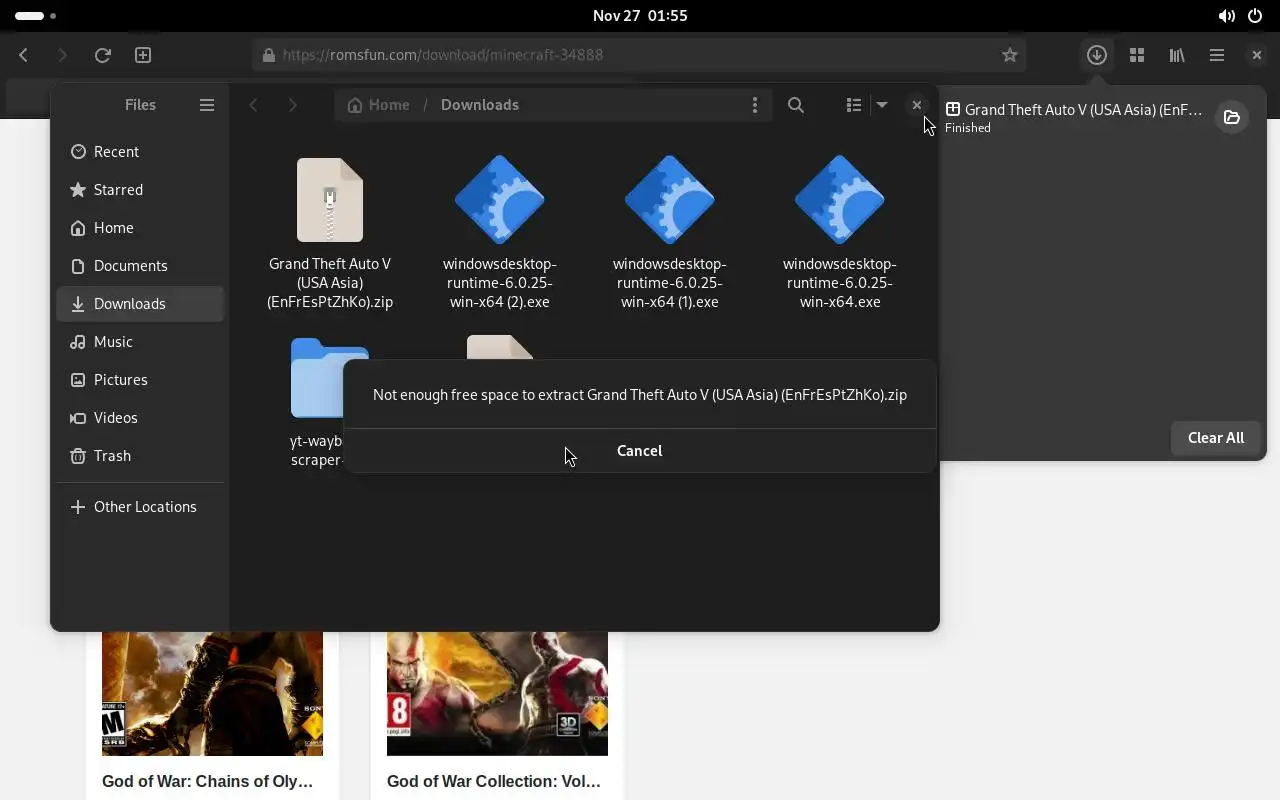
Task: Open Recent in Files sidebar
Action: click(140, 152)
